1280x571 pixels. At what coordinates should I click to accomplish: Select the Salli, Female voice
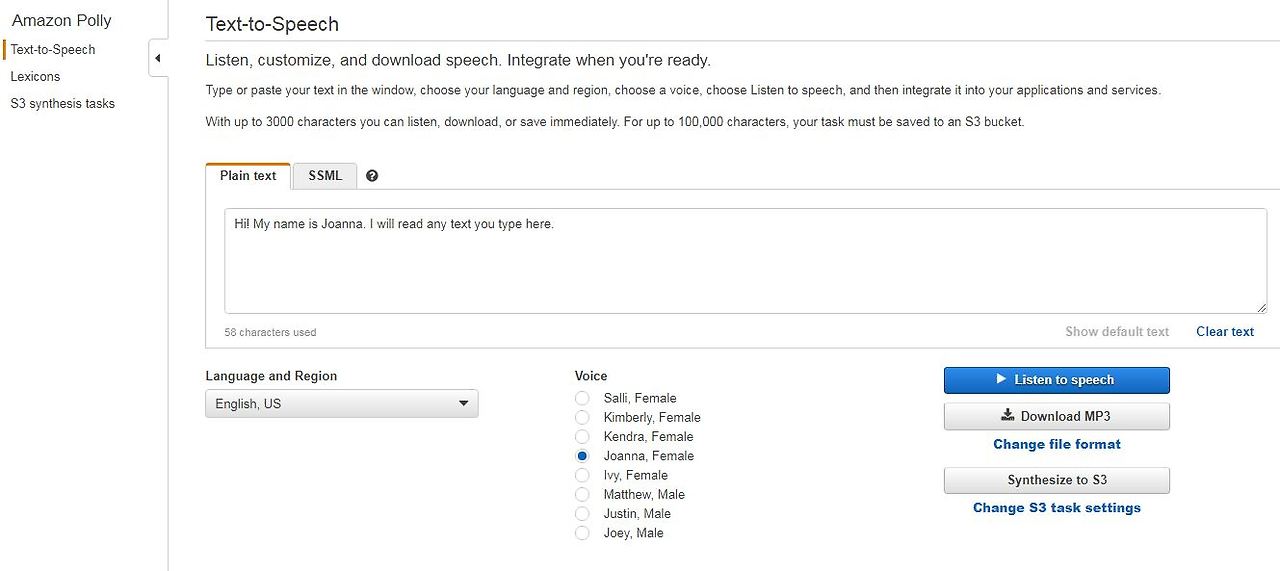(582, 398)
